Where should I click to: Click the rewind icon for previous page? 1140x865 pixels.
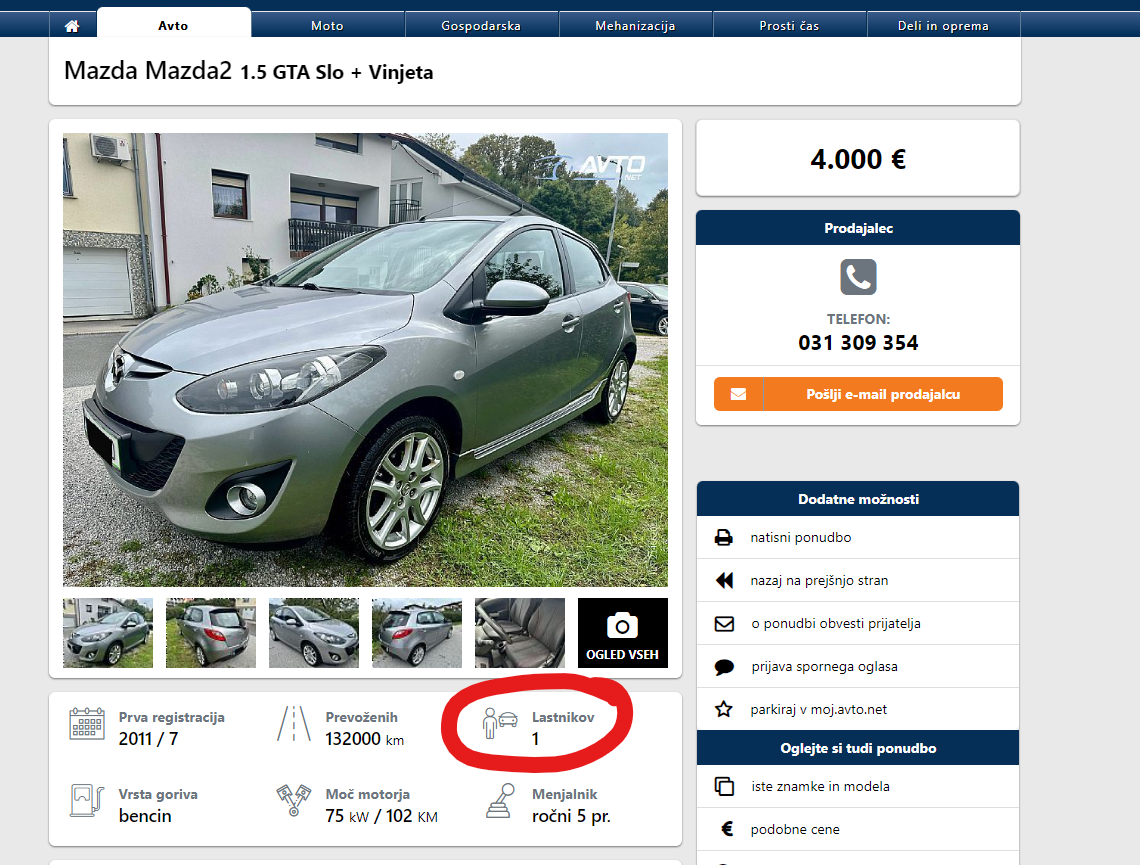[x=724, y=580]
